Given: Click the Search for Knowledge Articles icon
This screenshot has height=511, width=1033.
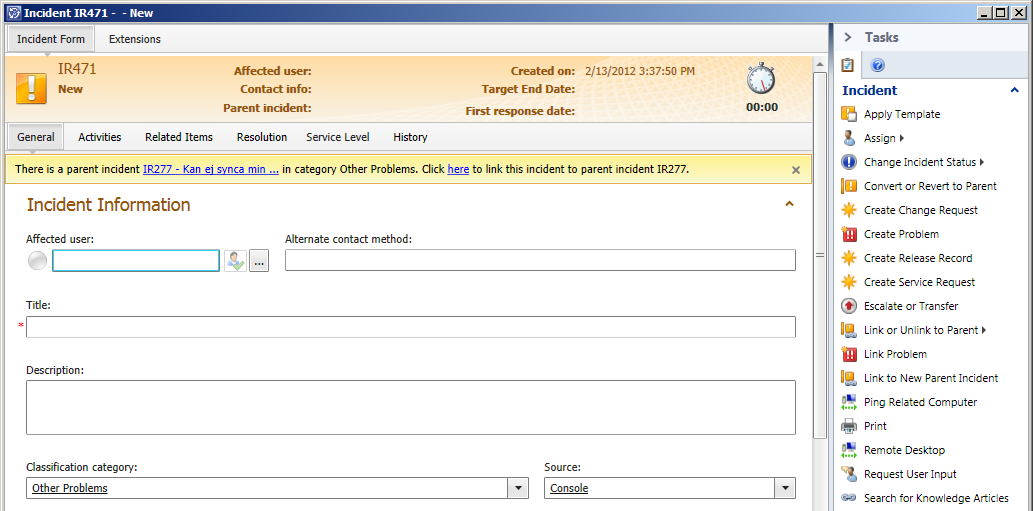Looking at the screenshot, I should point(849,498).
